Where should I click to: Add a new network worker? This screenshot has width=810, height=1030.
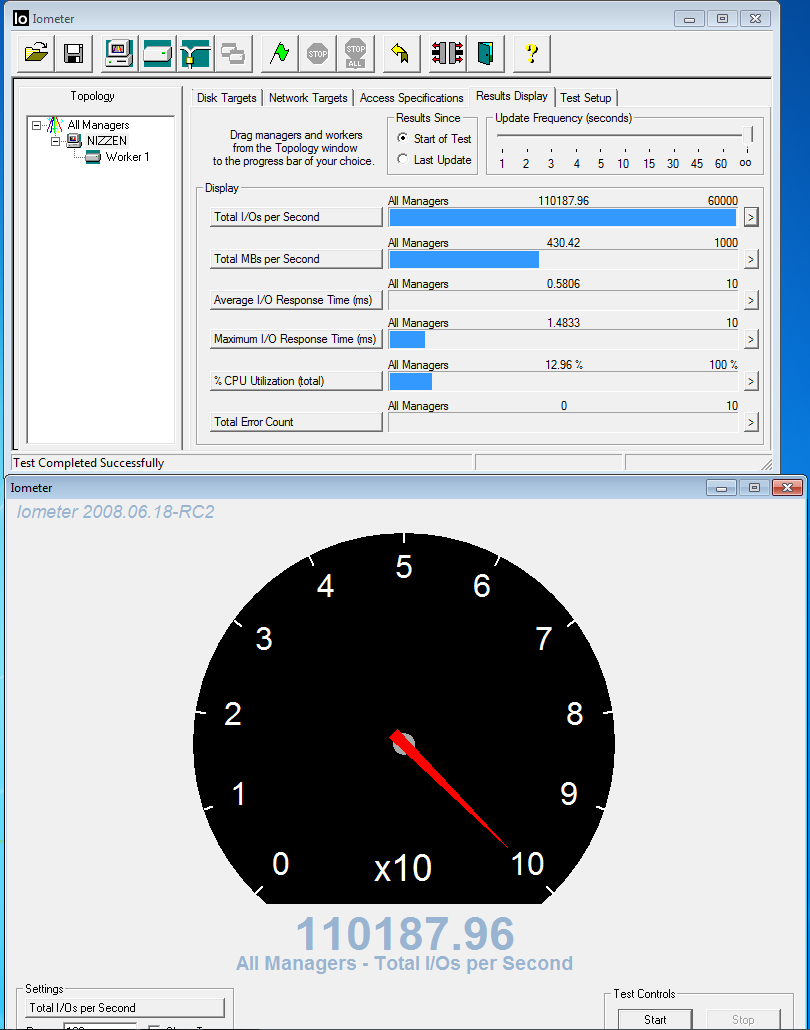[195, 53]
